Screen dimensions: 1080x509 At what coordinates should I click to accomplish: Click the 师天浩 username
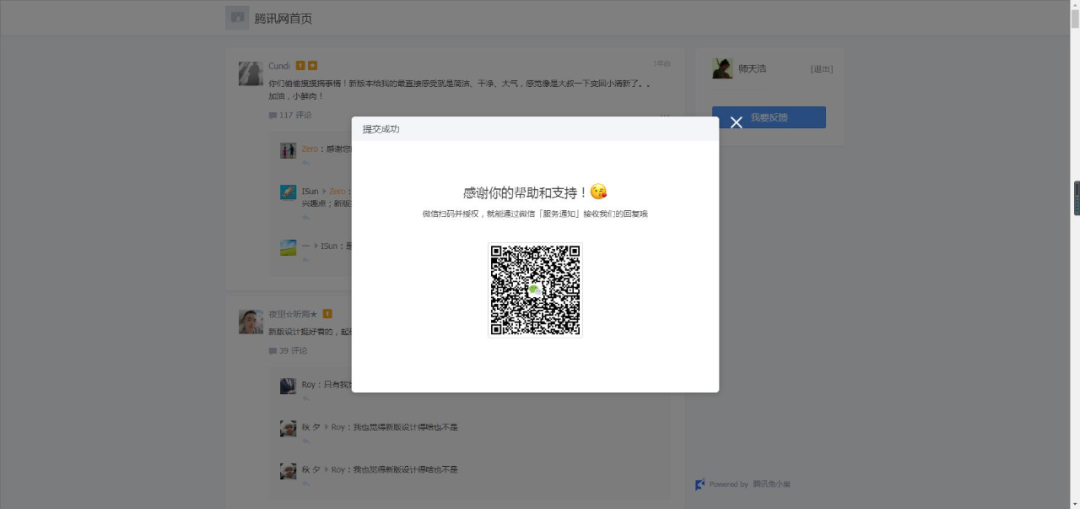coord(752,69)
